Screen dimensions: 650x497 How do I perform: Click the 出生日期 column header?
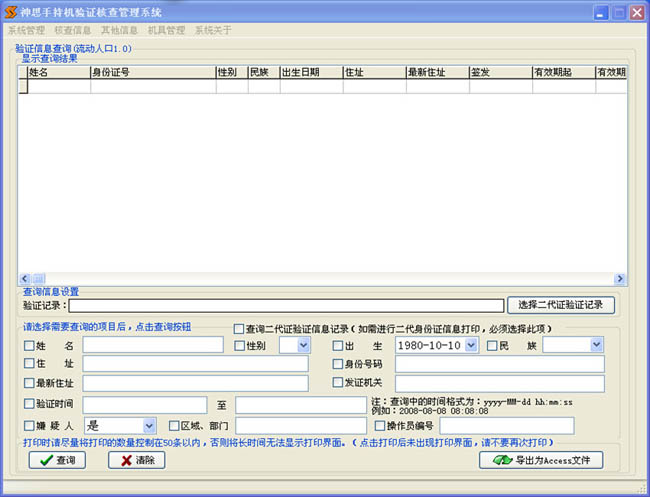[x=312, y=72]
